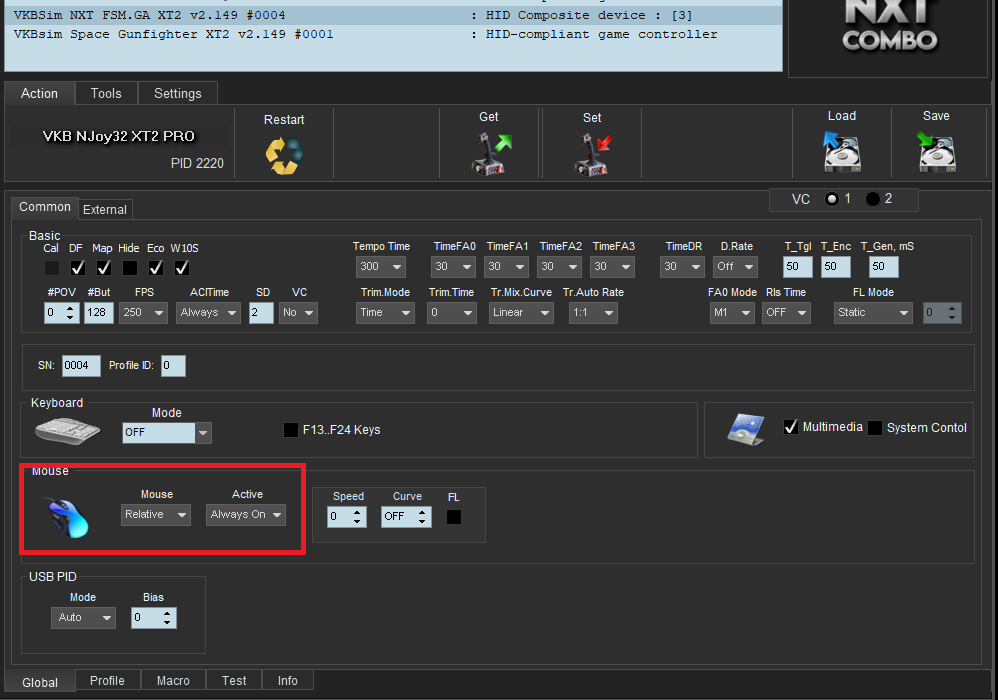Click the SN input field

pos(81,365)
